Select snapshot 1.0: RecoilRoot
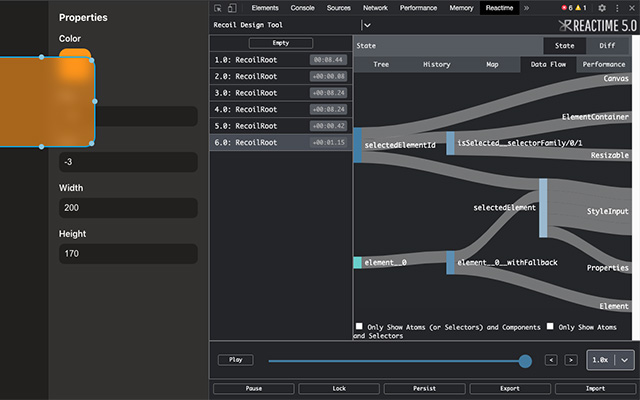640x400 pixels. click(281, 60)
